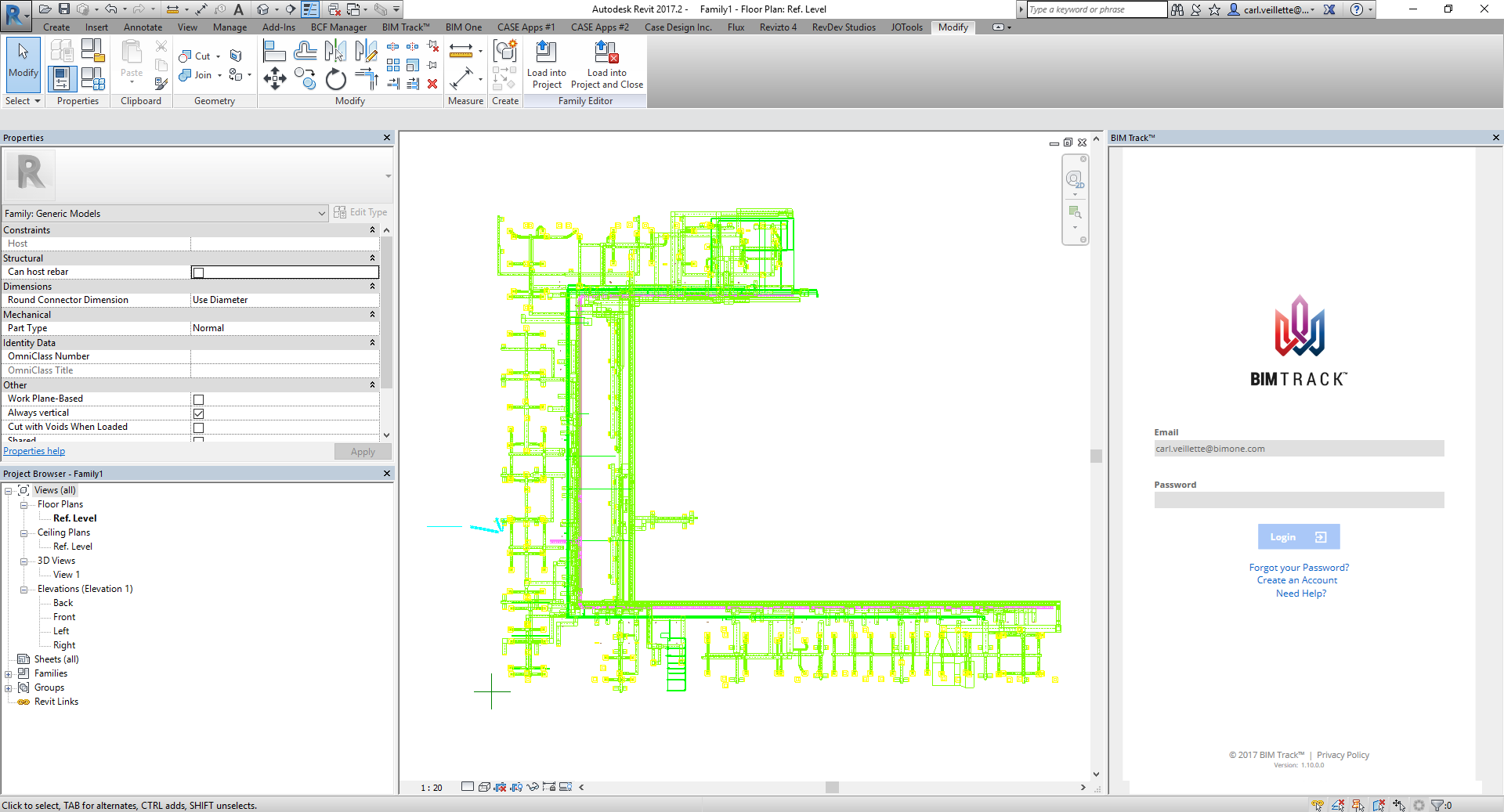Open the Create ribbon tab

(x=56, y=27)
